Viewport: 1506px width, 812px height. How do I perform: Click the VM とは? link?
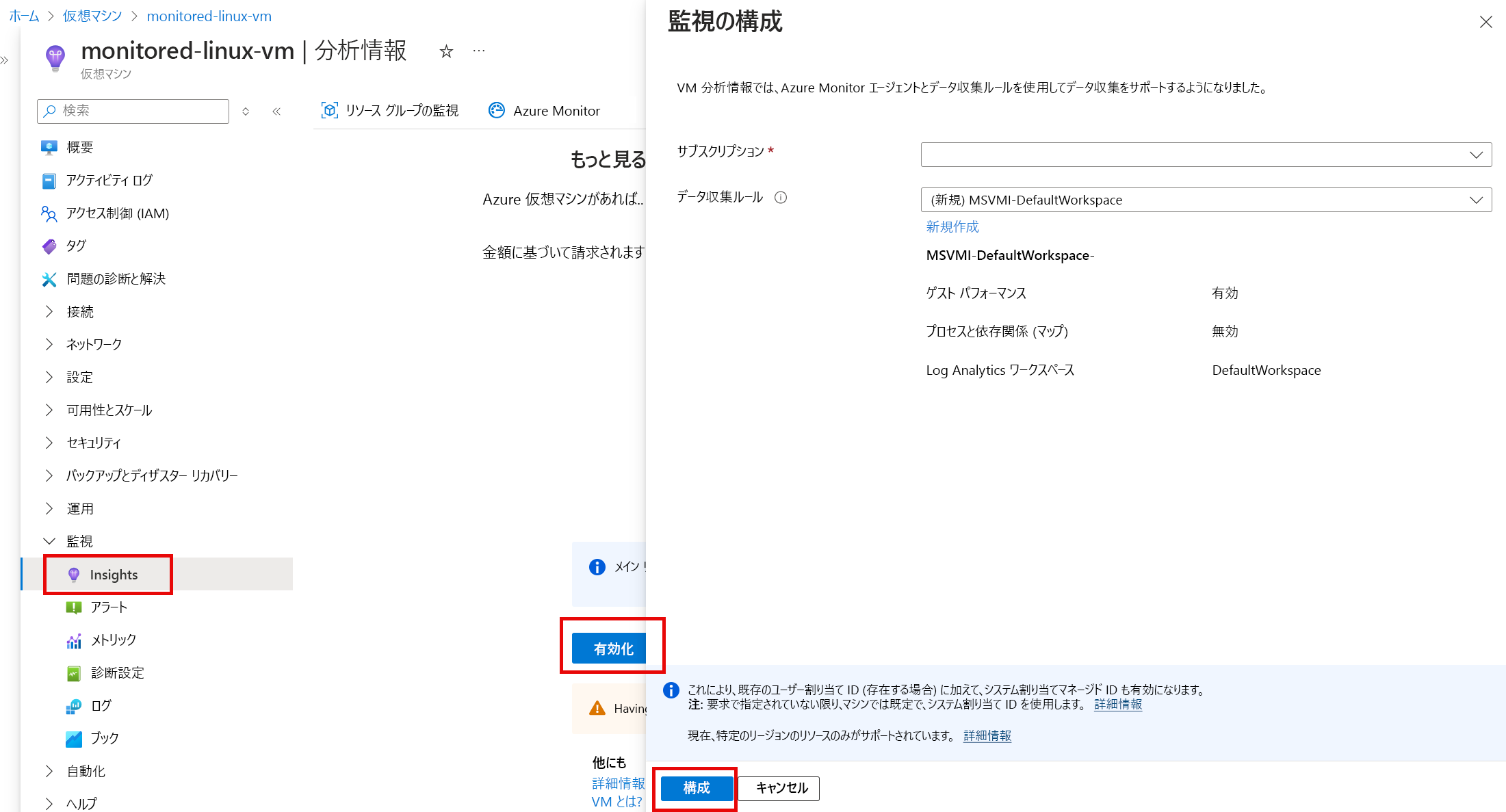point(617,802)
